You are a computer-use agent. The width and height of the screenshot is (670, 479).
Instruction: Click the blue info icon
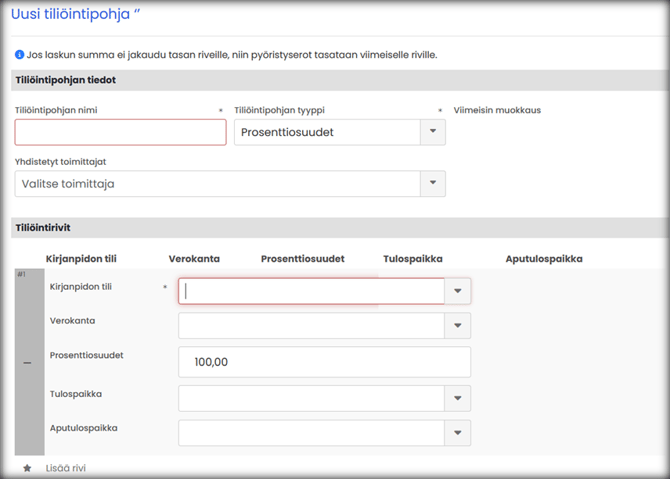click(20, 54)
